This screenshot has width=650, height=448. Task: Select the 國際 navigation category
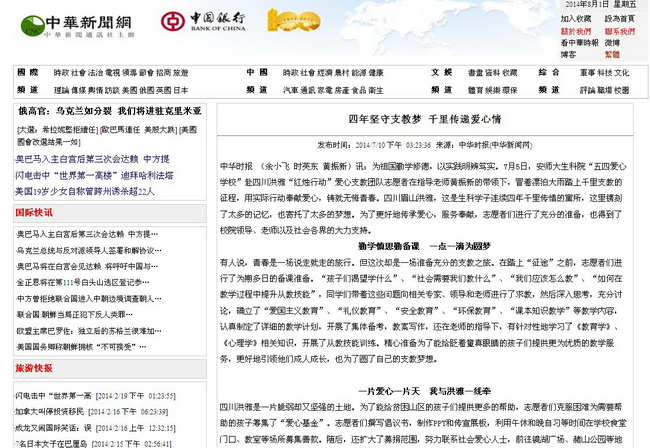click(27, 73)
